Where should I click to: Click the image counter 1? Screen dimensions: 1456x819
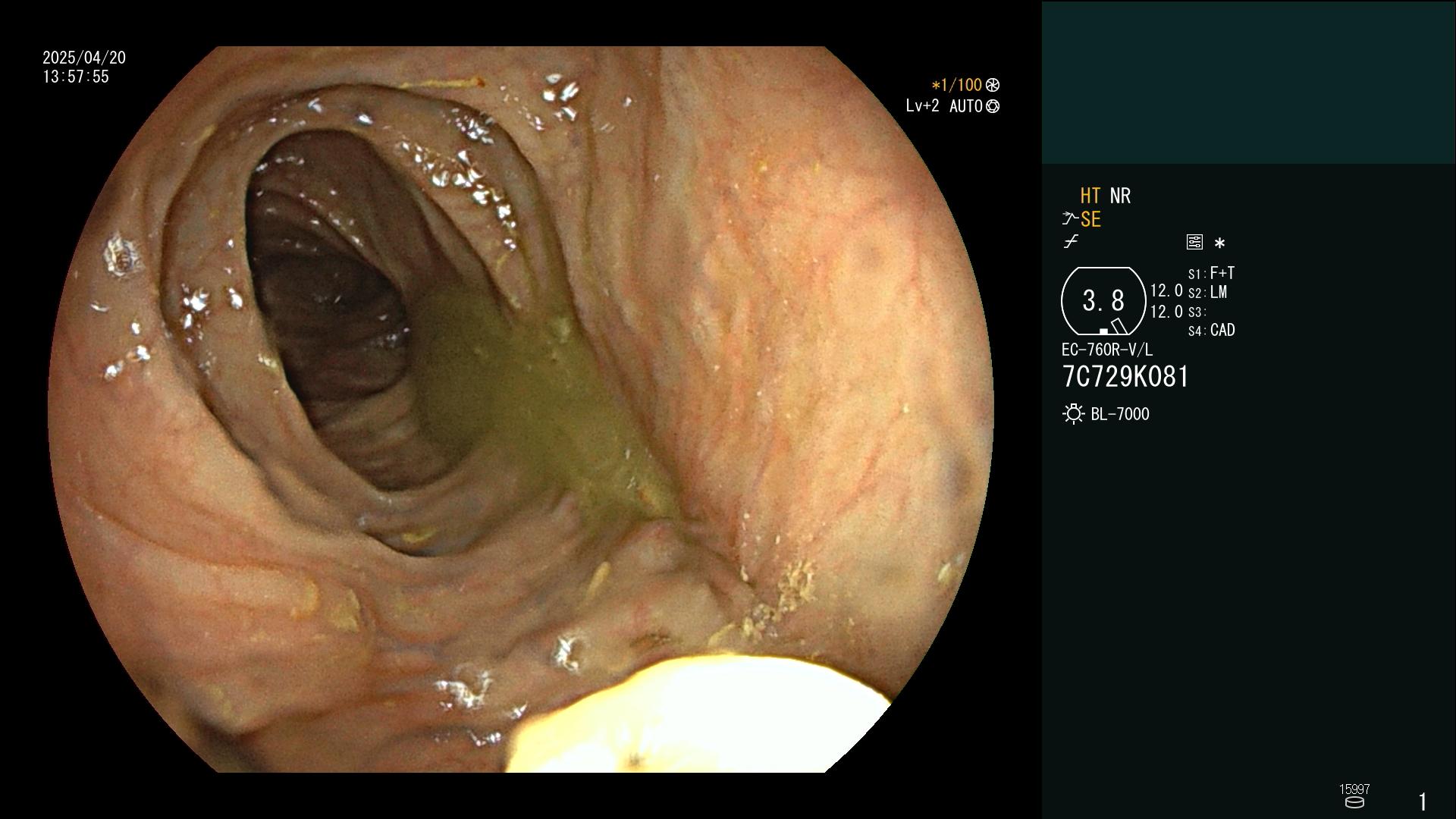tap(1423, 802)
